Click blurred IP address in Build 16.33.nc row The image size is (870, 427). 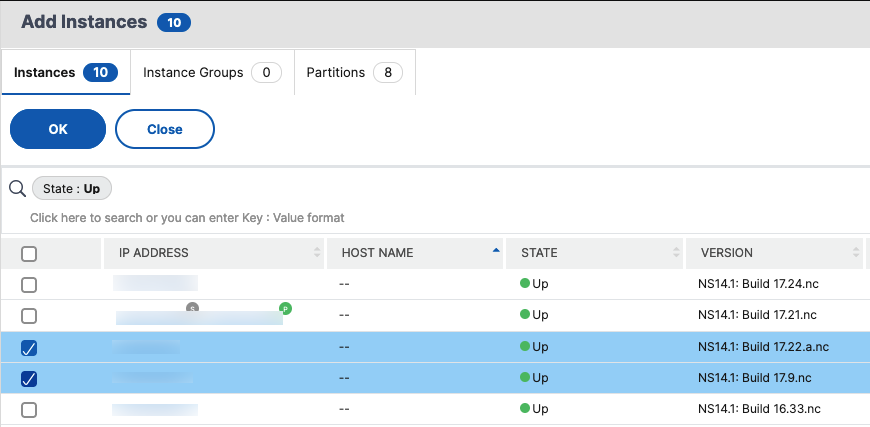coord(155,410)
